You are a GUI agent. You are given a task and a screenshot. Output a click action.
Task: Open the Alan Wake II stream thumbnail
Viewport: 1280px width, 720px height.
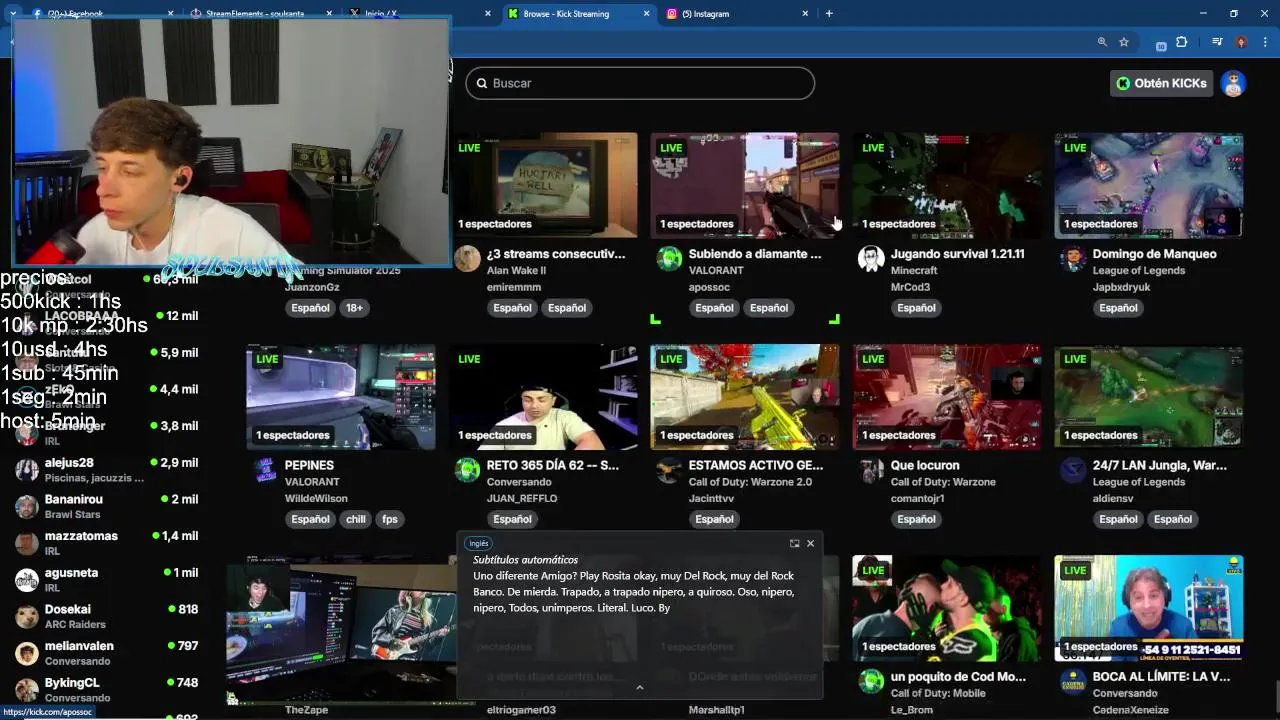(x=543, y=185)
